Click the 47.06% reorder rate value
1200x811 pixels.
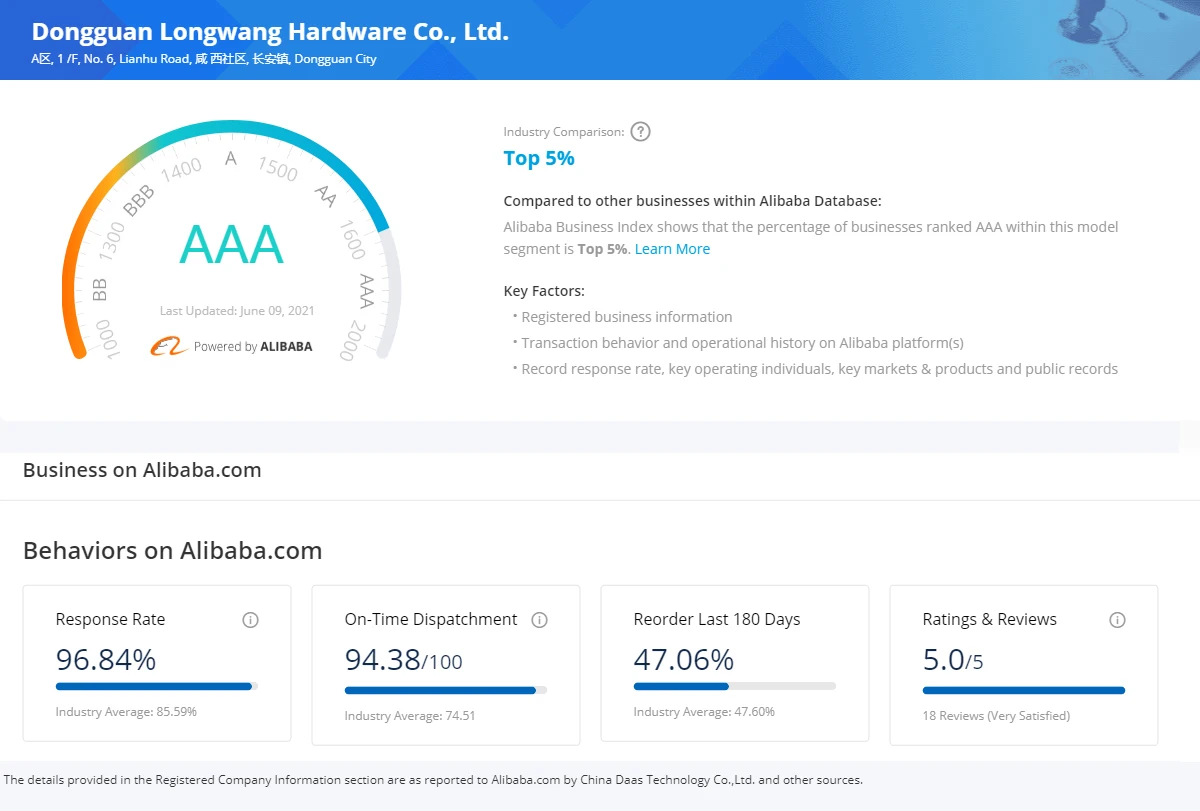coord(684,660)
